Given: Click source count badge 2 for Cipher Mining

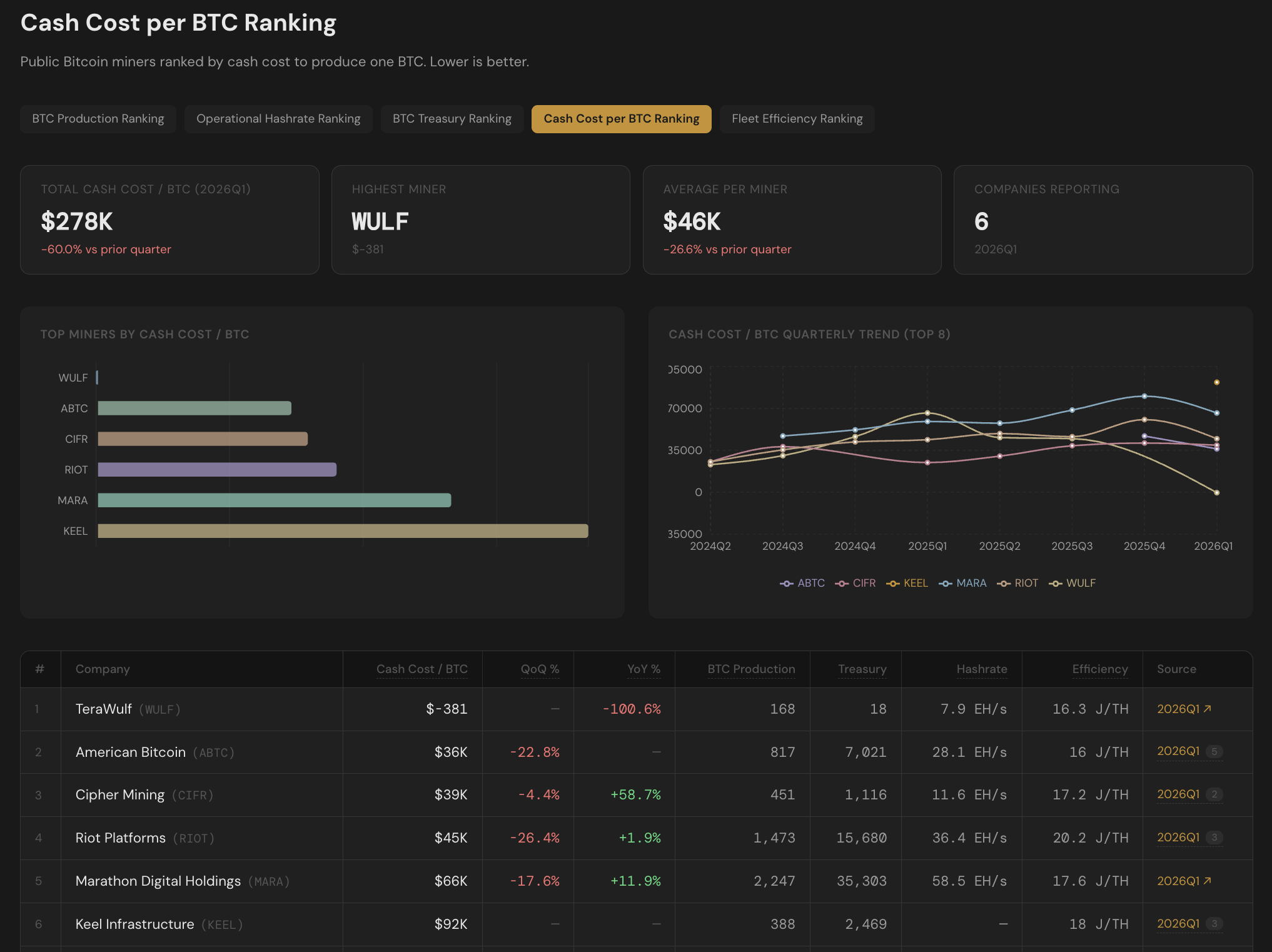Looking at the screenshot, I should (x=1214, y=794).
